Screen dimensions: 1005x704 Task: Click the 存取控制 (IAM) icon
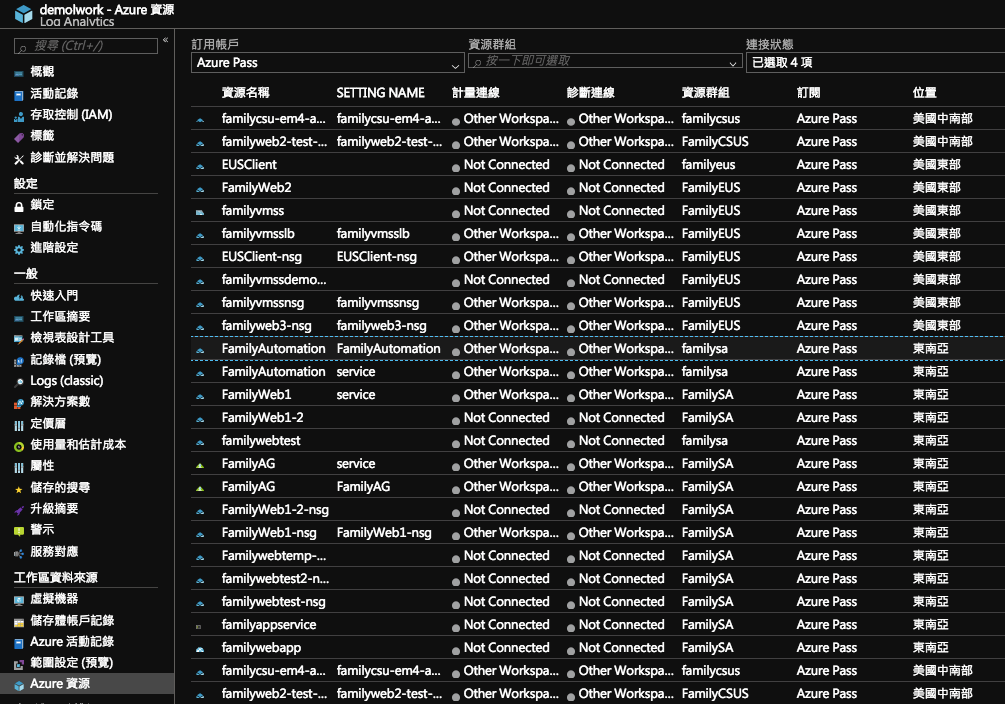click(x=19, y=116)
